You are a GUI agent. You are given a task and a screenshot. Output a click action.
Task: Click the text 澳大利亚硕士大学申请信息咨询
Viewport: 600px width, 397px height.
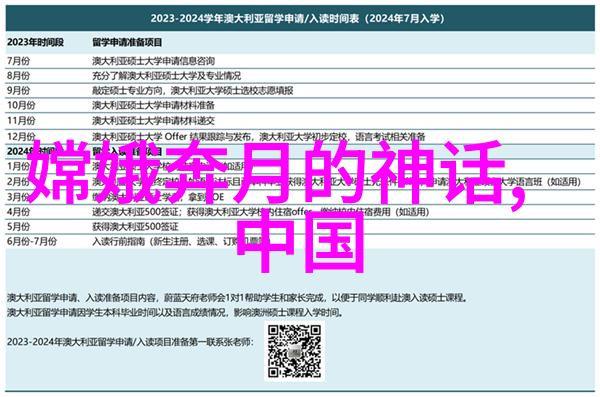click(153, 61)
